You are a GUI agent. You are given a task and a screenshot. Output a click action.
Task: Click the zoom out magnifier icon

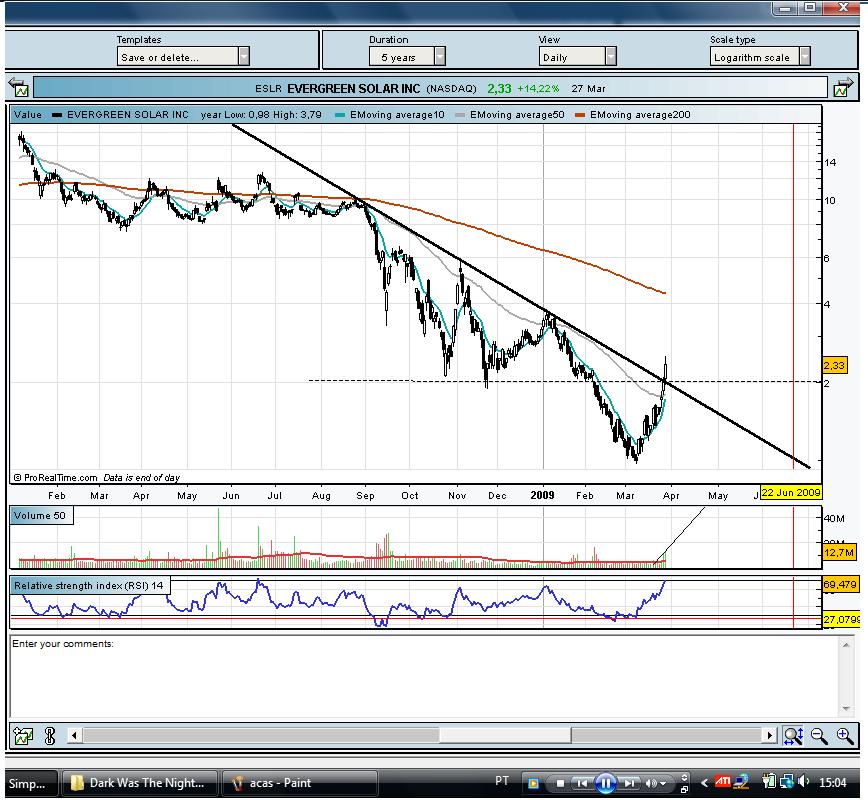pos(819,736)
